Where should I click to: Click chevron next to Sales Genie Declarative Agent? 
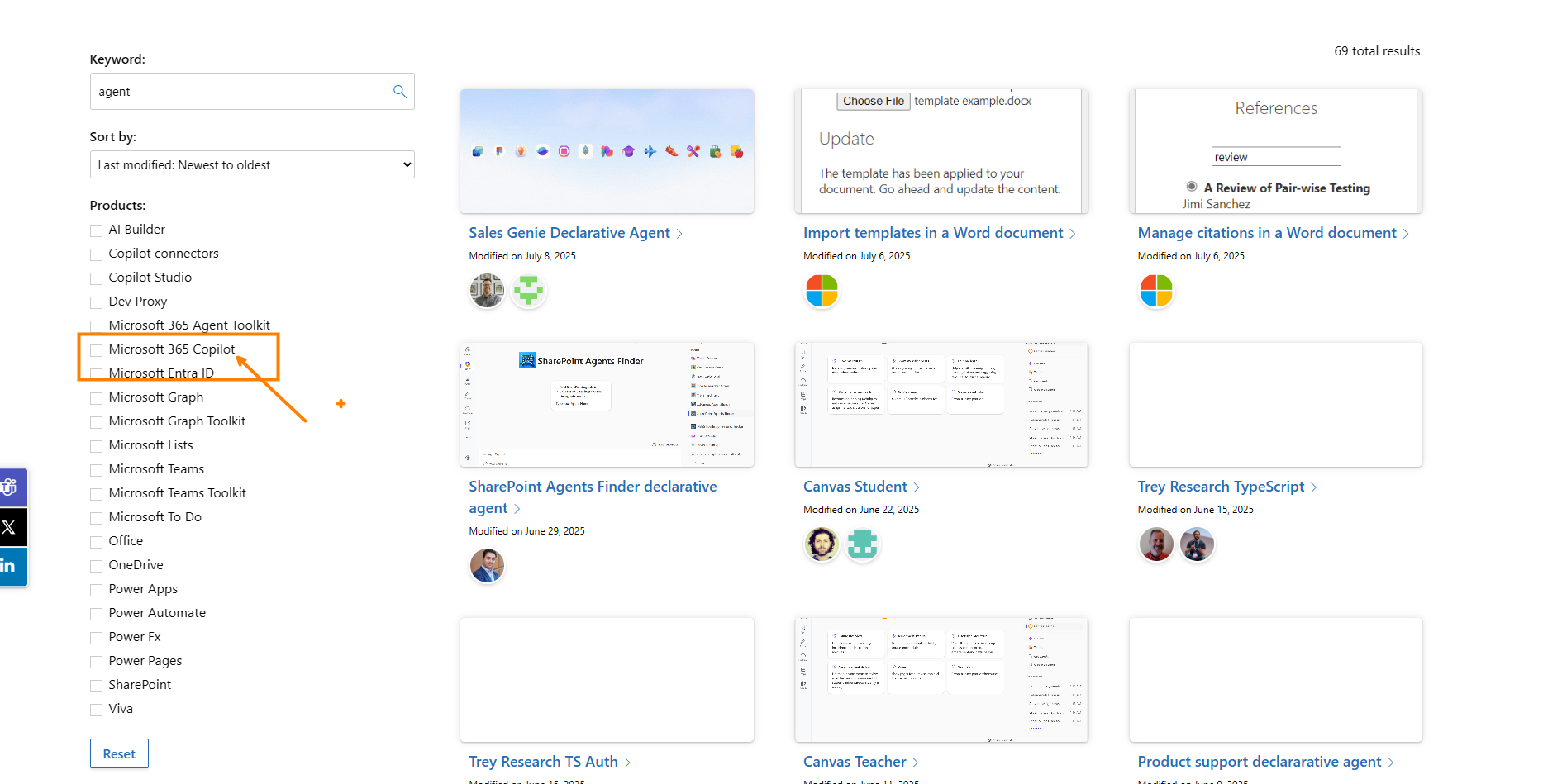[679, 234]
